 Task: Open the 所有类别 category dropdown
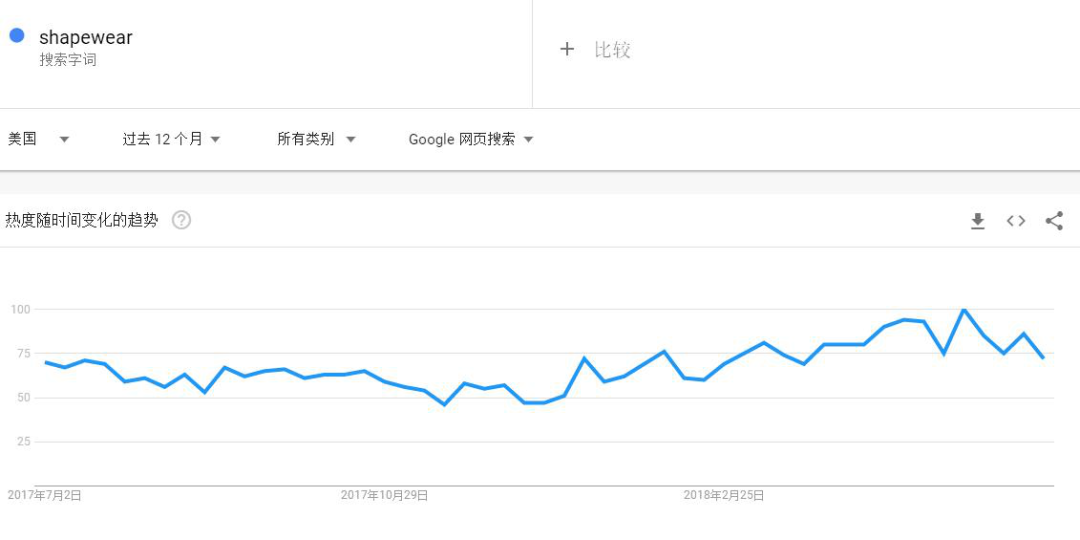coord(316,139)
